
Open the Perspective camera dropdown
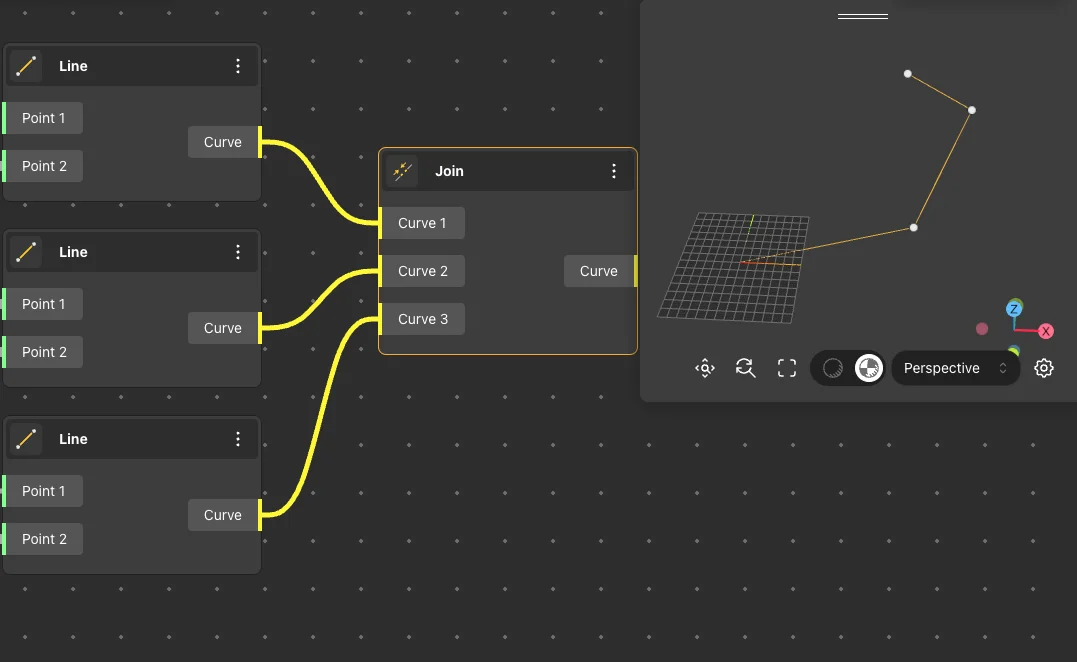[x=955, y=368]
